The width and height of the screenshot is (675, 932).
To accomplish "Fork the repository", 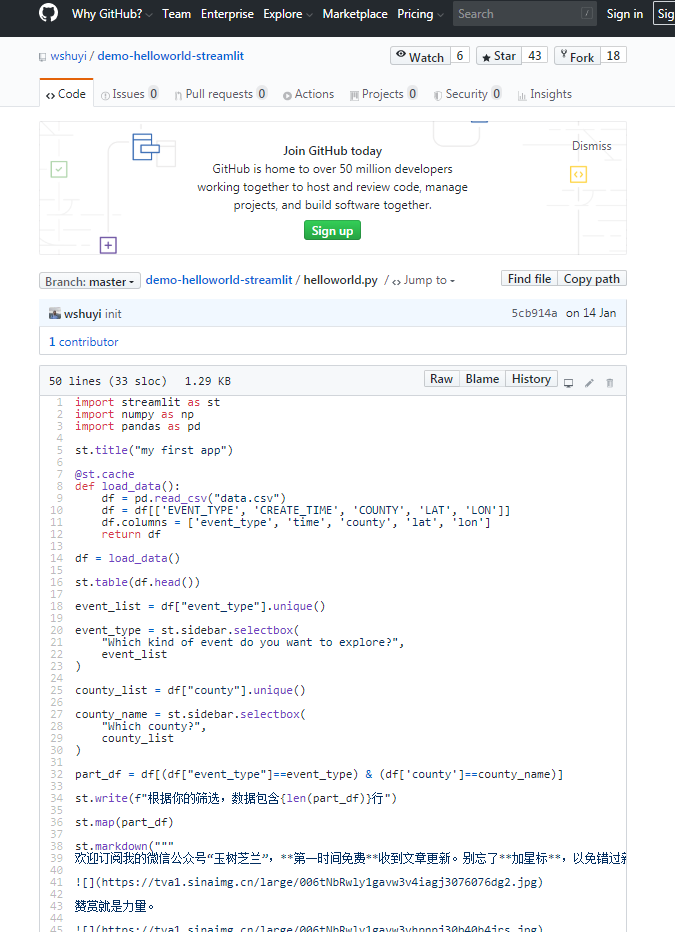I will 577,56.
